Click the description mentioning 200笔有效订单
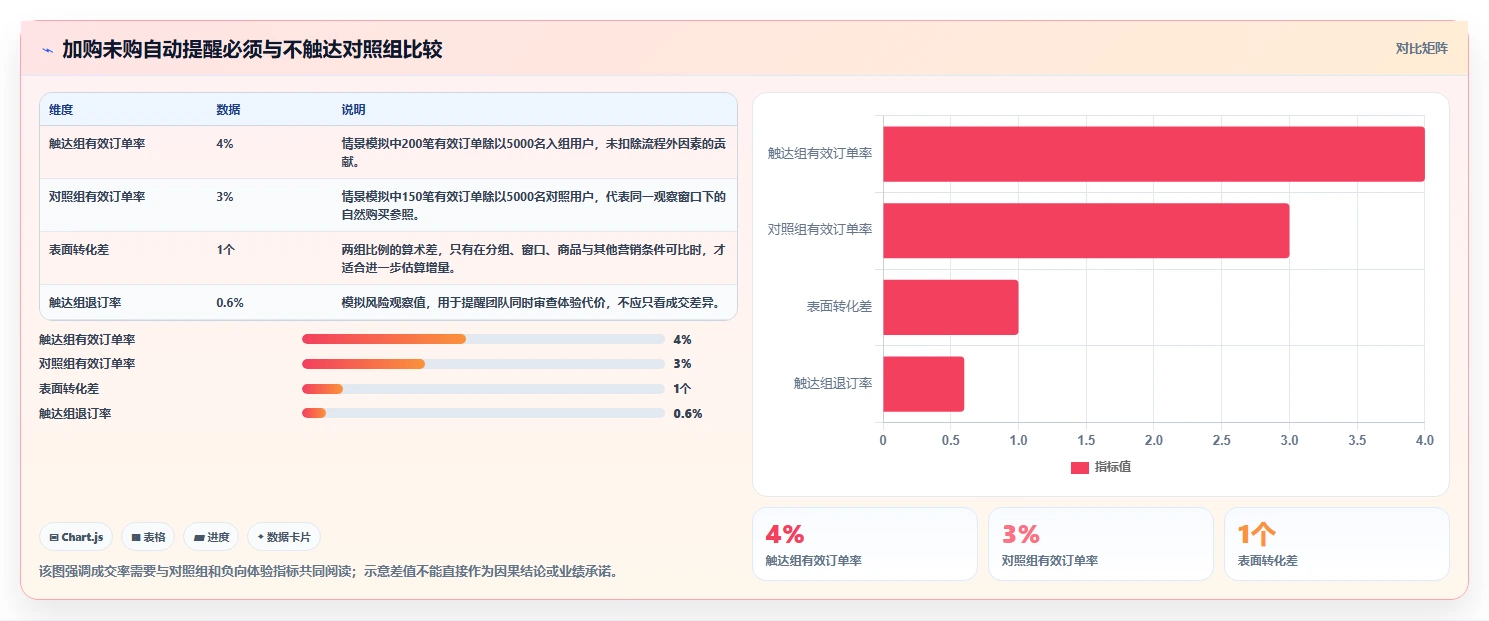This screenshot has width=1489, height=621. [x=533, y=152]
